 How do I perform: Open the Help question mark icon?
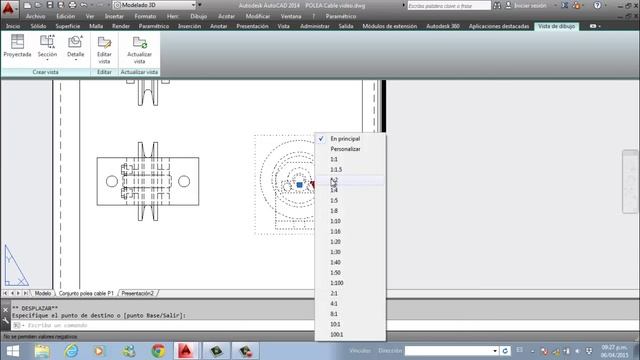(x=597, y=6)
